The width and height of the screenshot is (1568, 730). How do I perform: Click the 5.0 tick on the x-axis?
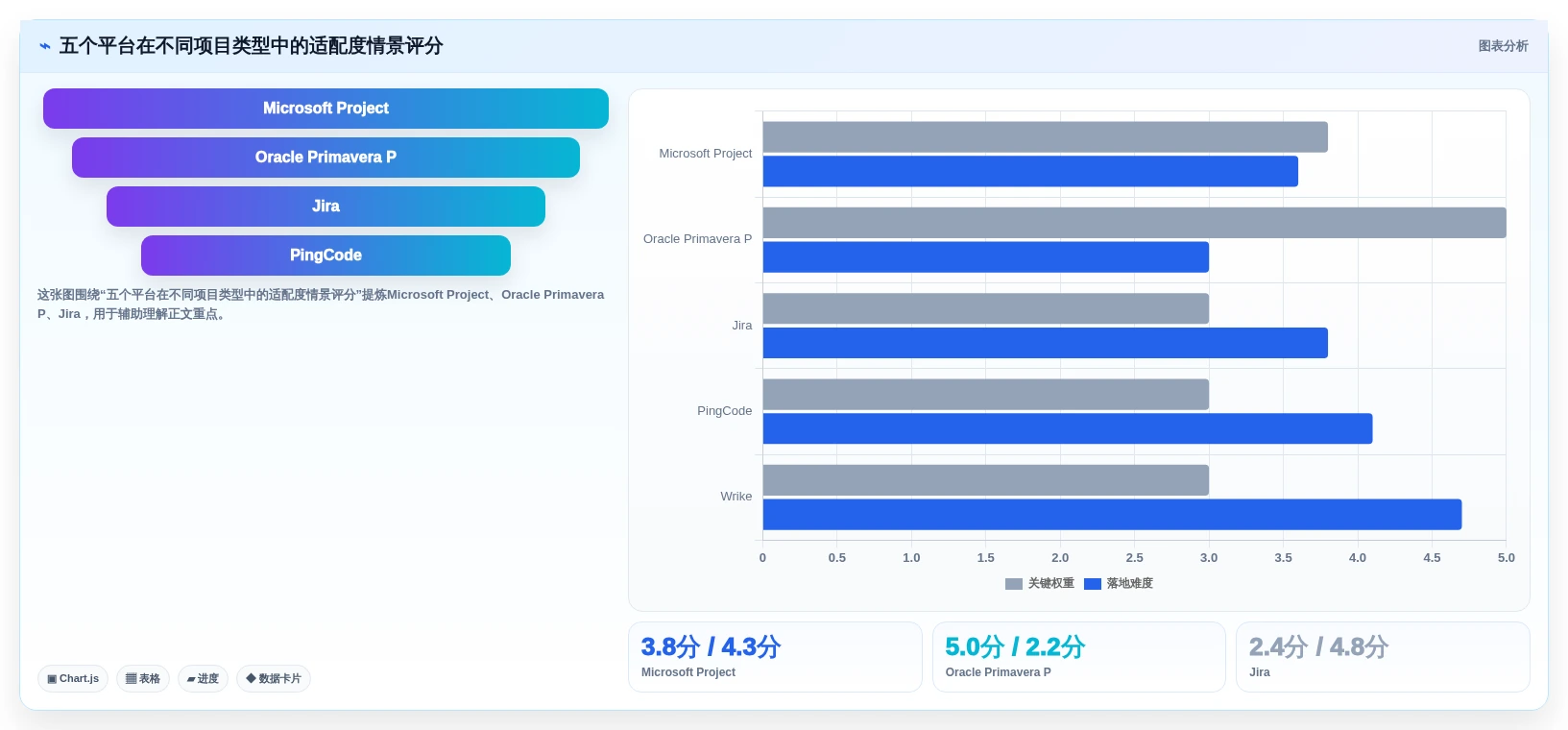tap(1507, 558)
